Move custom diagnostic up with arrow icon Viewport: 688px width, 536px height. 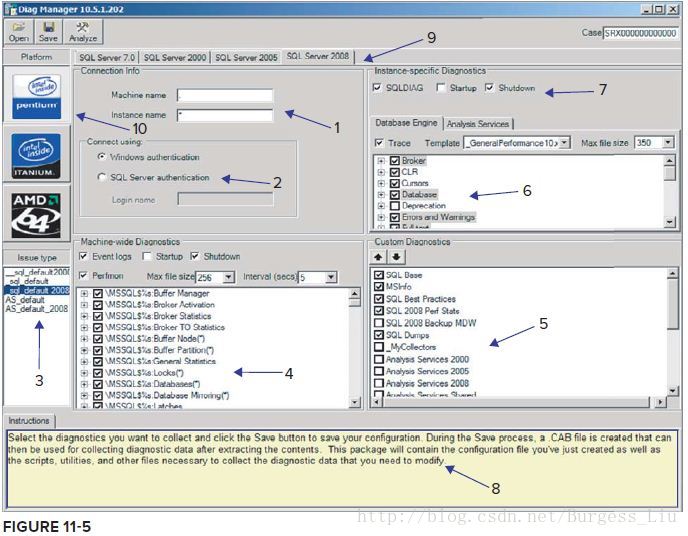[x=378, y=257]
